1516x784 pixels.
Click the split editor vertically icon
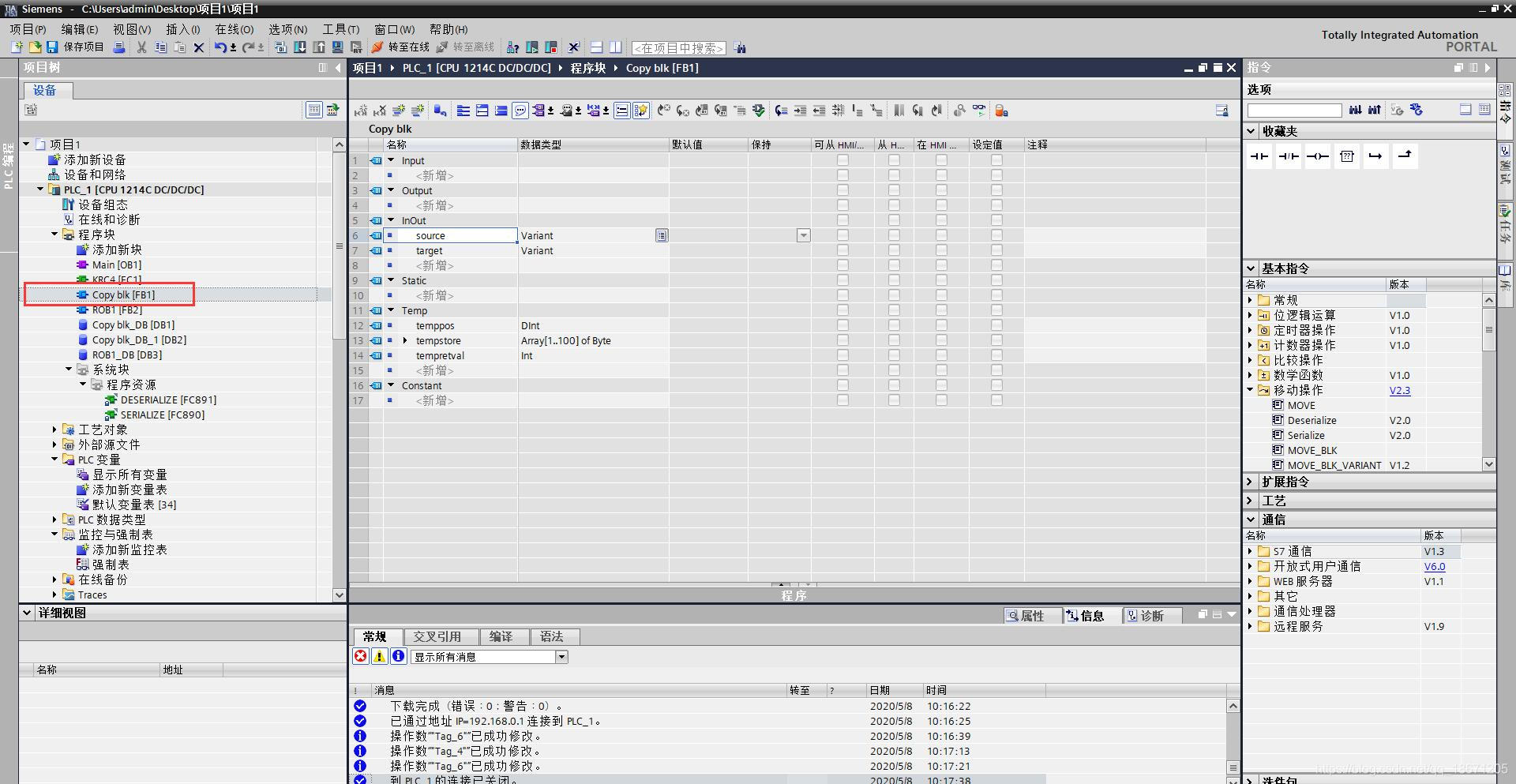pos(615,47)
